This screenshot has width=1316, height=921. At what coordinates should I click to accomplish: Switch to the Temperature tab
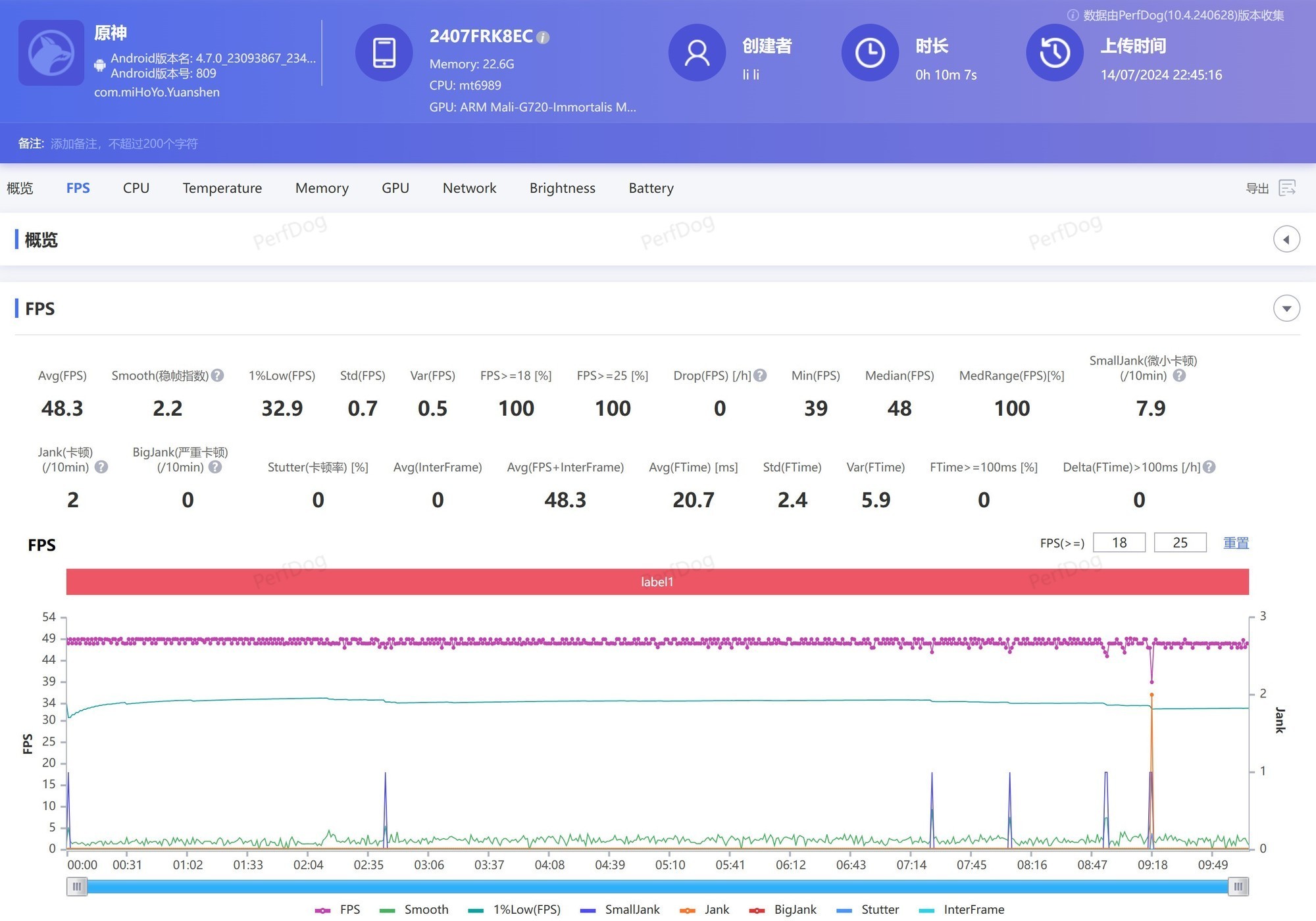tap(222, 188)
